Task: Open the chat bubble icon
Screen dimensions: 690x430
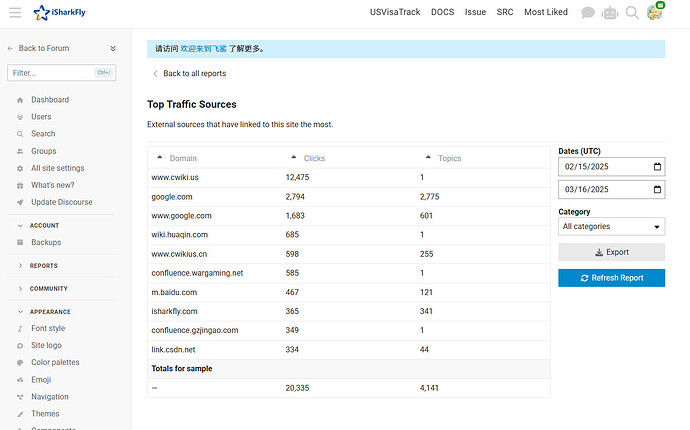Action: coord(587,13)
